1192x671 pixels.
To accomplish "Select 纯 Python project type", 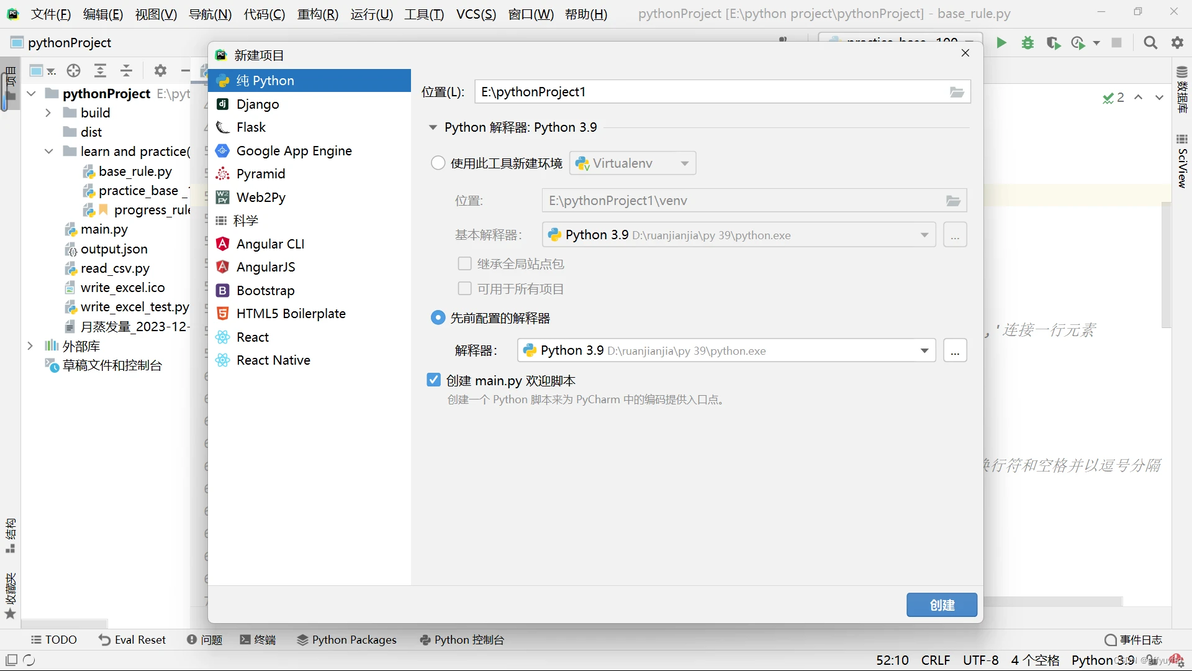I will [x=309, y=81].
